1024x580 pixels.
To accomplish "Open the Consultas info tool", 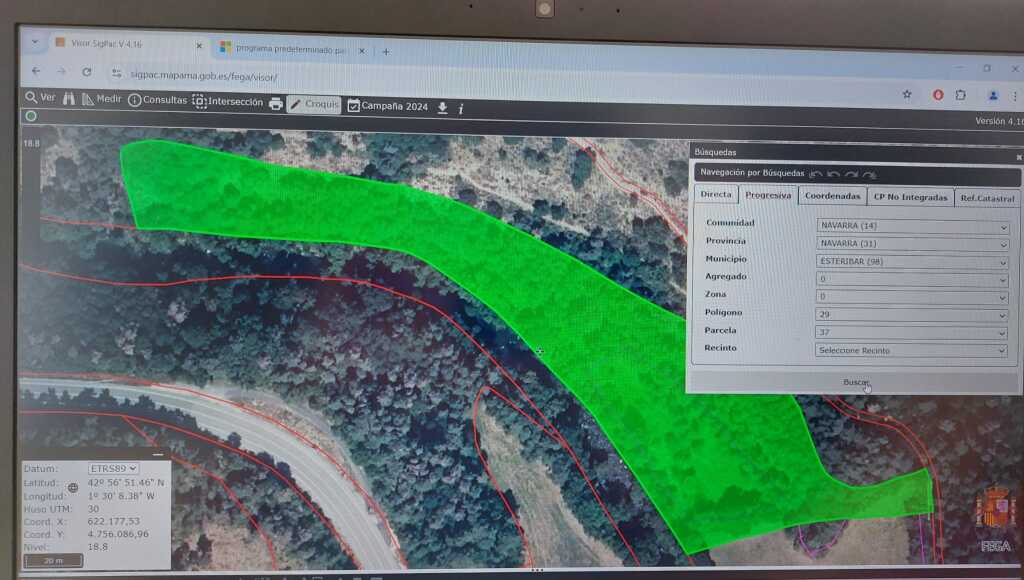I will [x=157, y=101].
